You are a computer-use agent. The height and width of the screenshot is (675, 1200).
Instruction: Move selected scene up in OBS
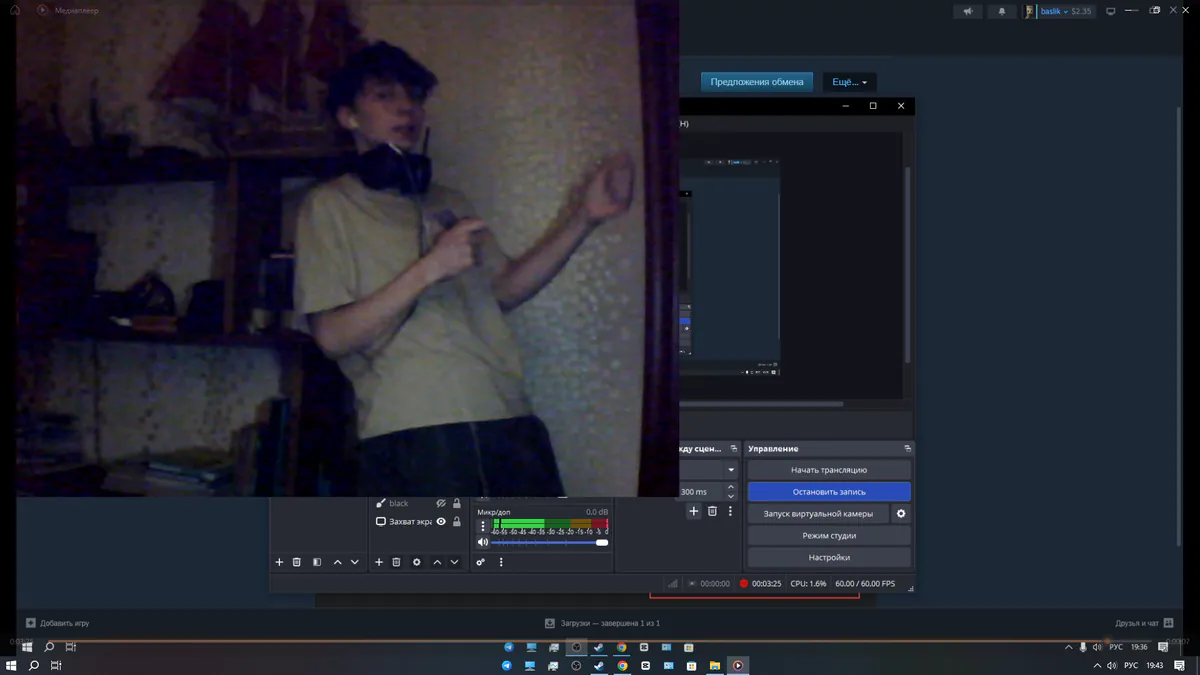click(337, 562)
